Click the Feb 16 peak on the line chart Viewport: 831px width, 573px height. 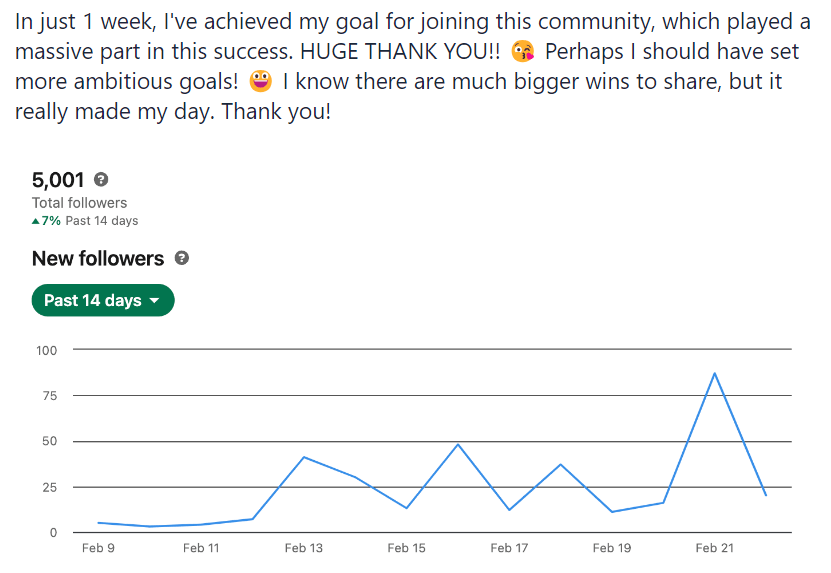pos(458,444)
